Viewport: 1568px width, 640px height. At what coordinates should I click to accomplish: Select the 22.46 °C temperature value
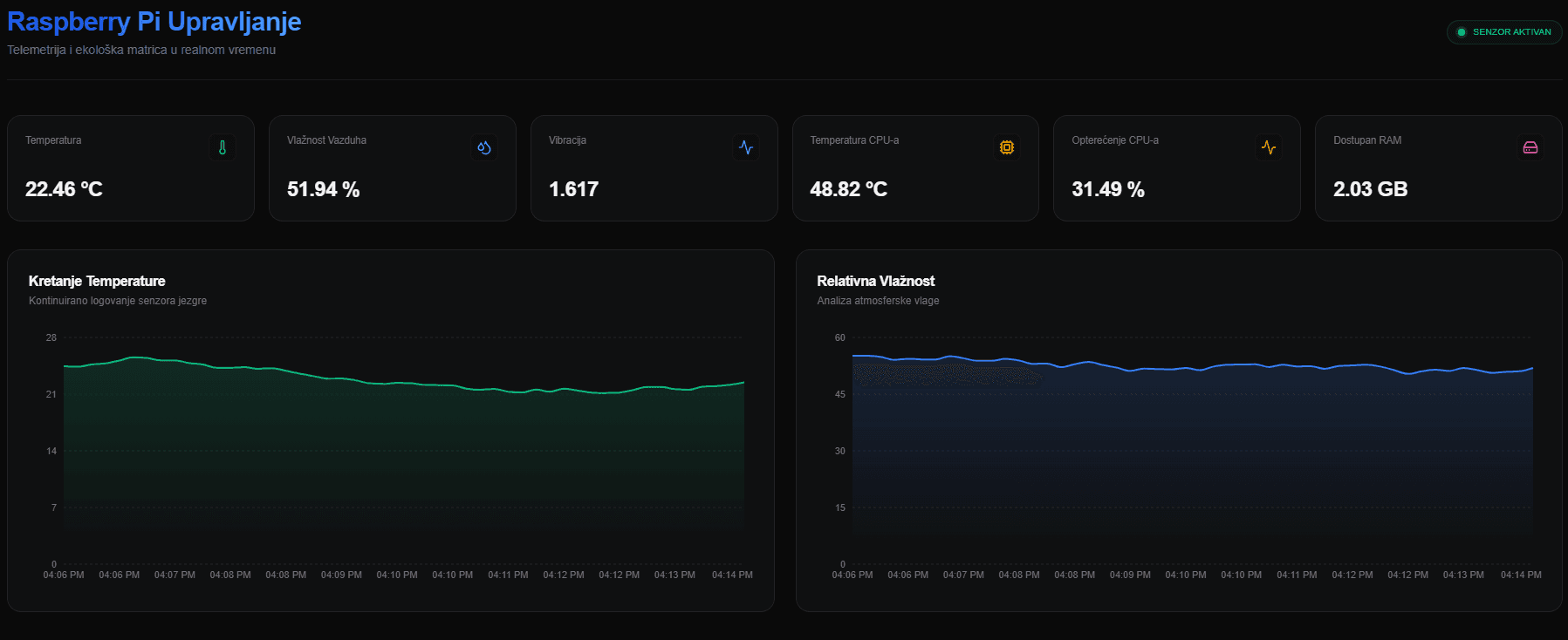(x=64, y=189)
